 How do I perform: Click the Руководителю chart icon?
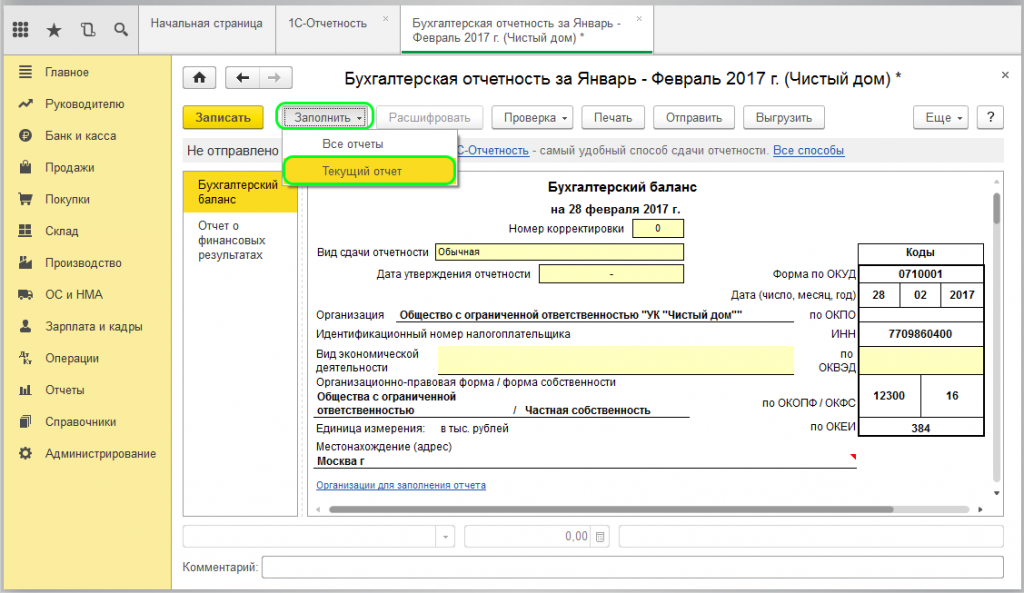25,104
